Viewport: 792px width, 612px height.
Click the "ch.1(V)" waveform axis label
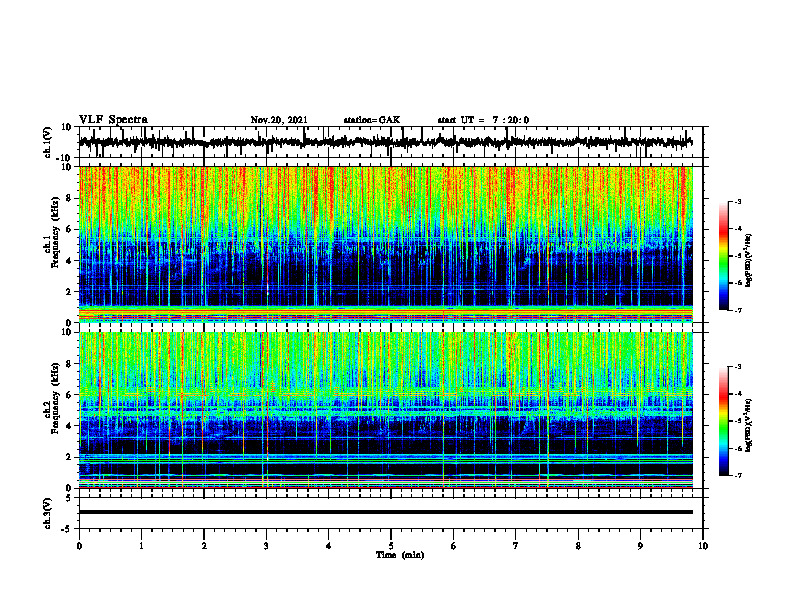coord(48,142)
